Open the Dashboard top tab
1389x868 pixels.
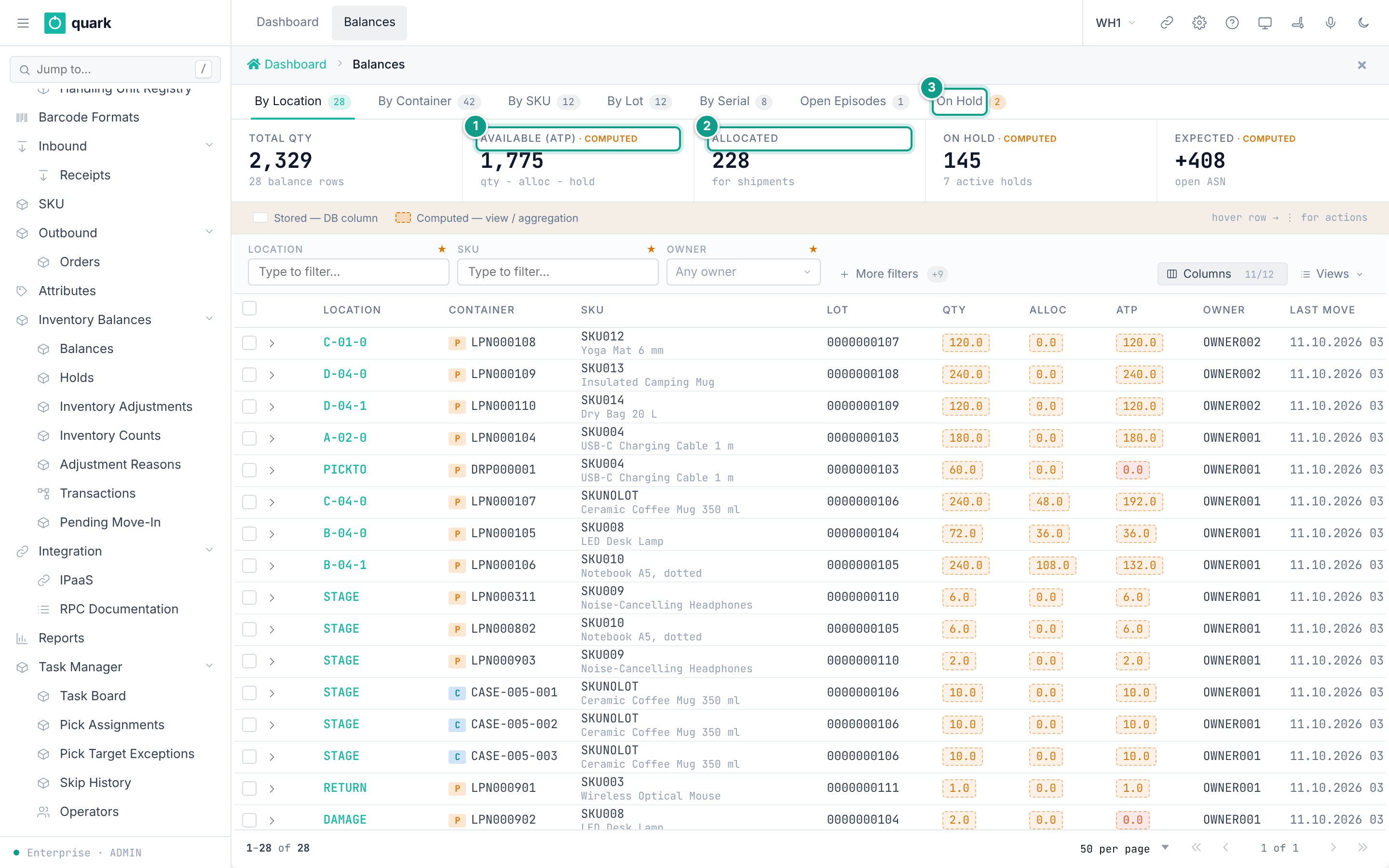point(287,22)
